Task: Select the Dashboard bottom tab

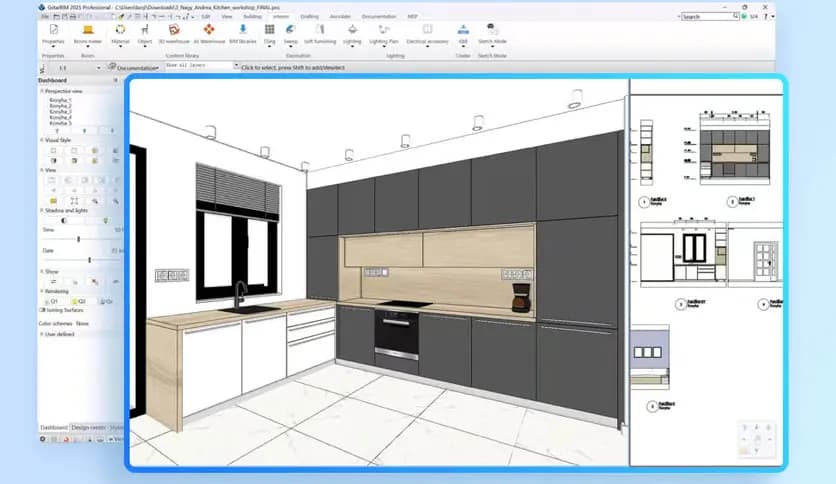Action: point(54,427)
